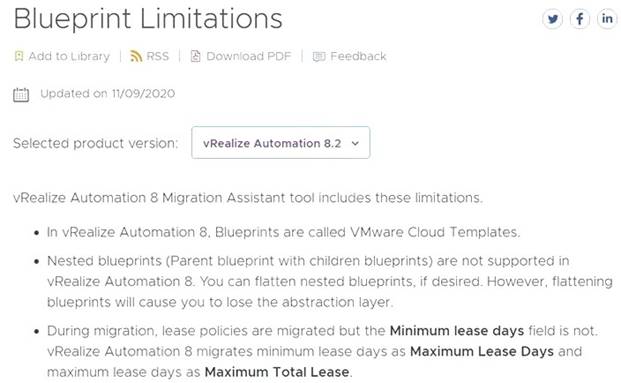Click the Updated on 11/09/2020 text
This screenshot has height=383, width=621.
[x=107, y=94]
